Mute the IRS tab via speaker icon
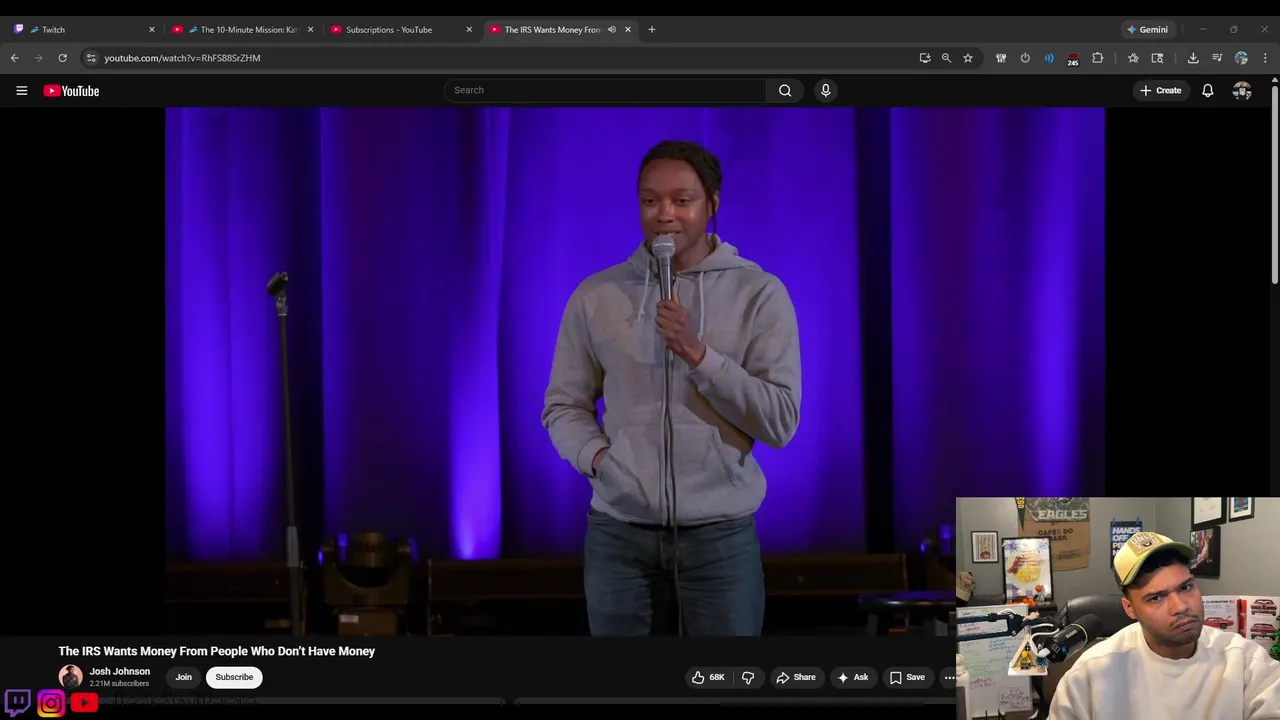 (x=611, y=30)
